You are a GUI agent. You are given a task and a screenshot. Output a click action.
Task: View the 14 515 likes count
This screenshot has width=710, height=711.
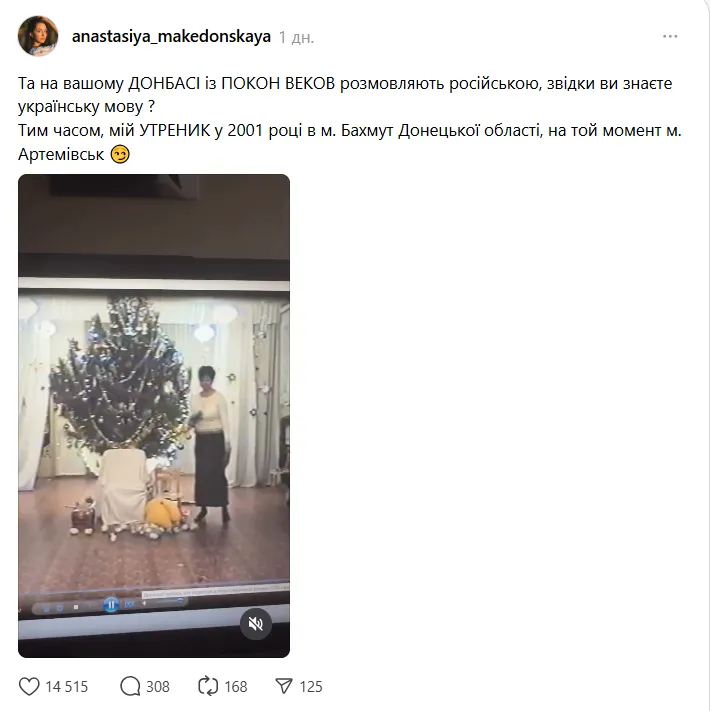tap(67, 687)
